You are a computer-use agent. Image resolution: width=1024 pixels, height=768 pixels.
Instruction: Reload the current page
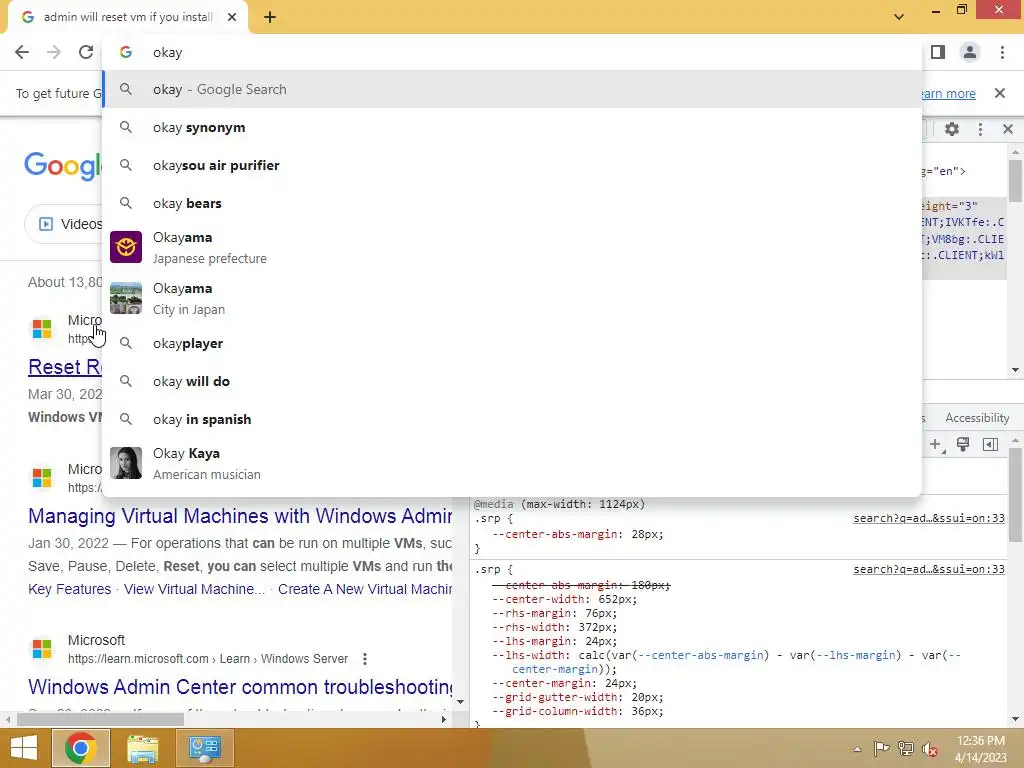86,52
